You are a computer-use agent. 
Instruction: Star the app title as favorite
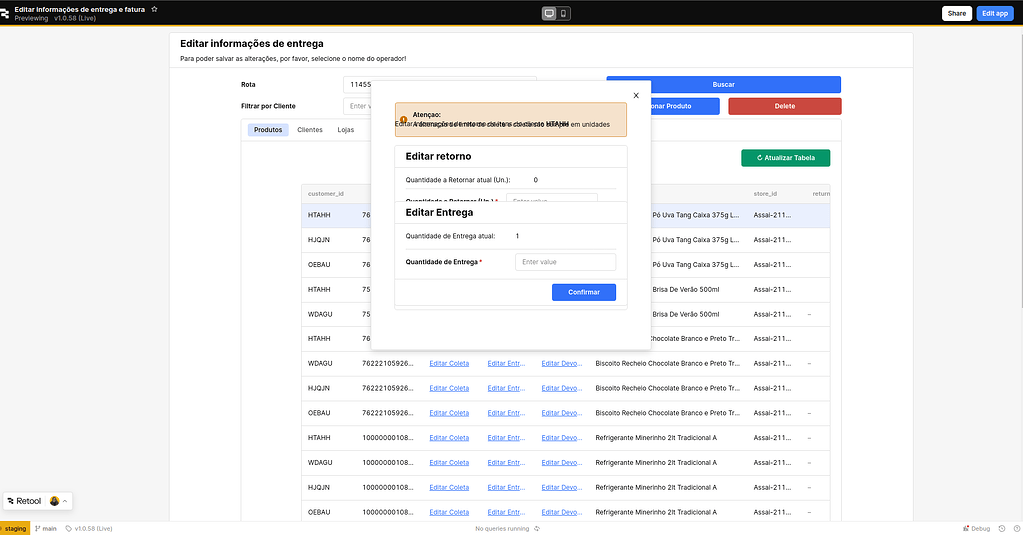(x=155, y=9)
